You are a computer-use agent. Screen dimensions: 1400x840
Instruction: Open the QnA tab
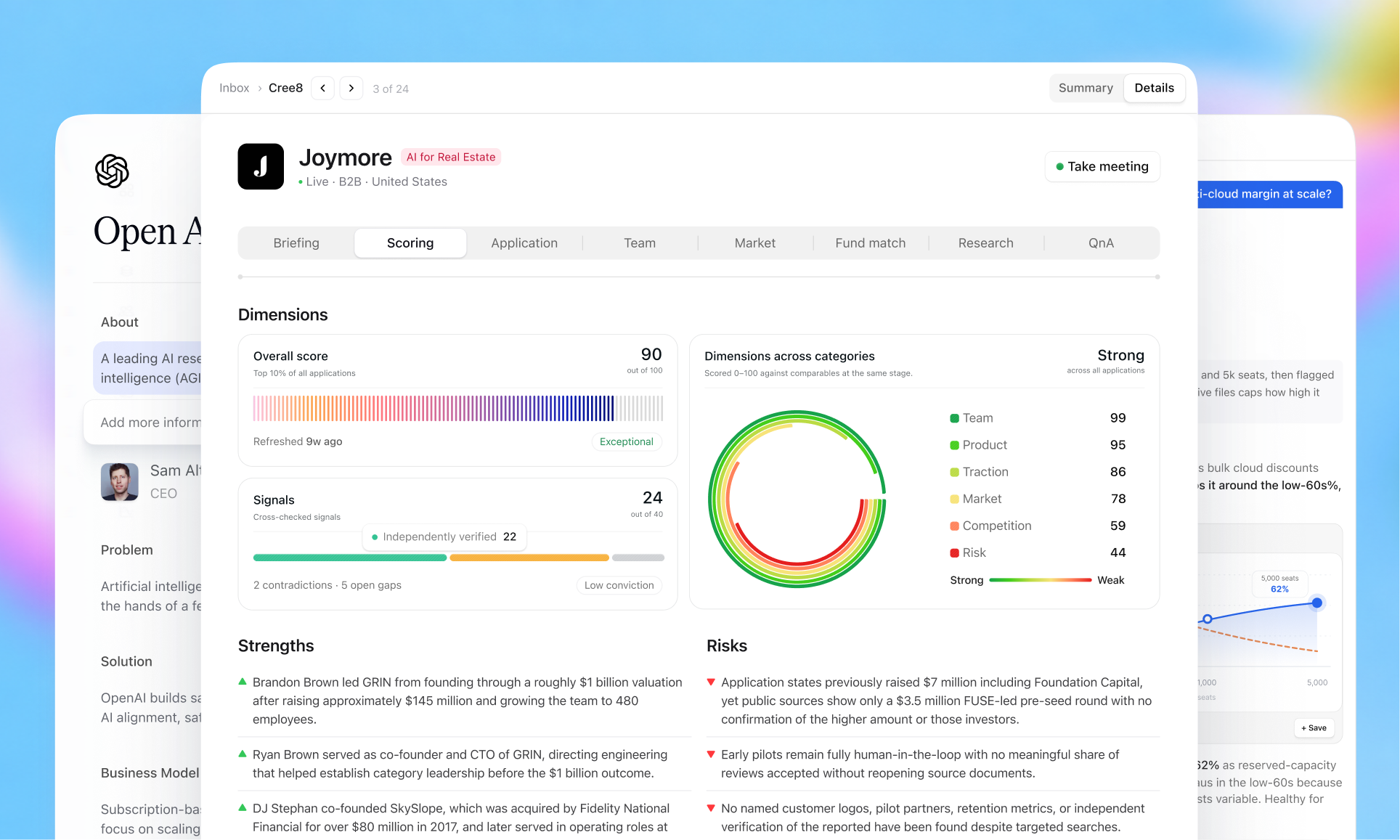pos(1101,243)
